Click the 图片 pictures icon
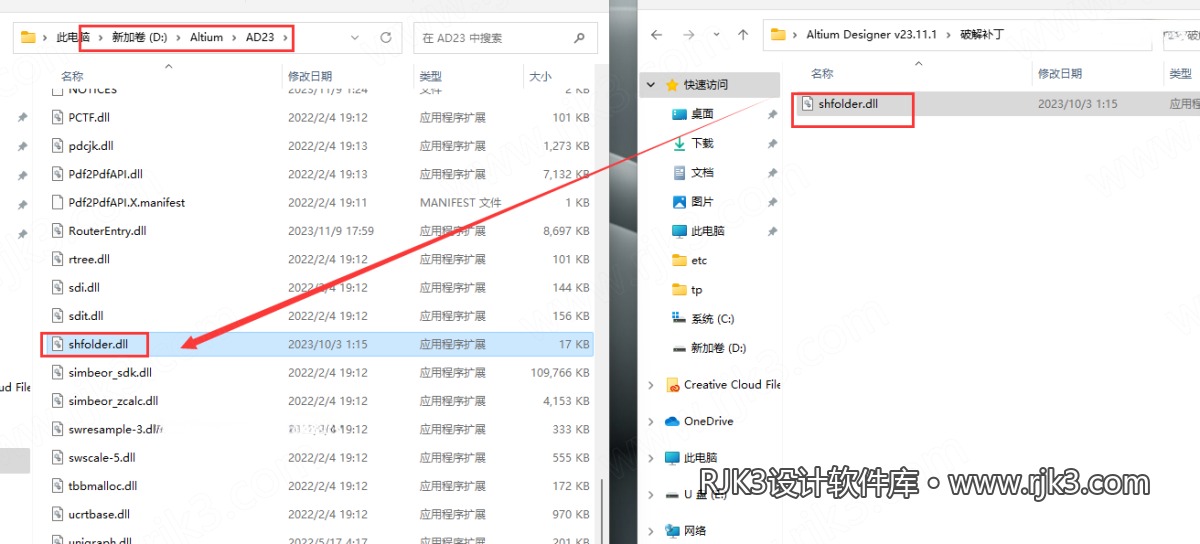The image size is (1200, 544). click(679, 201)
